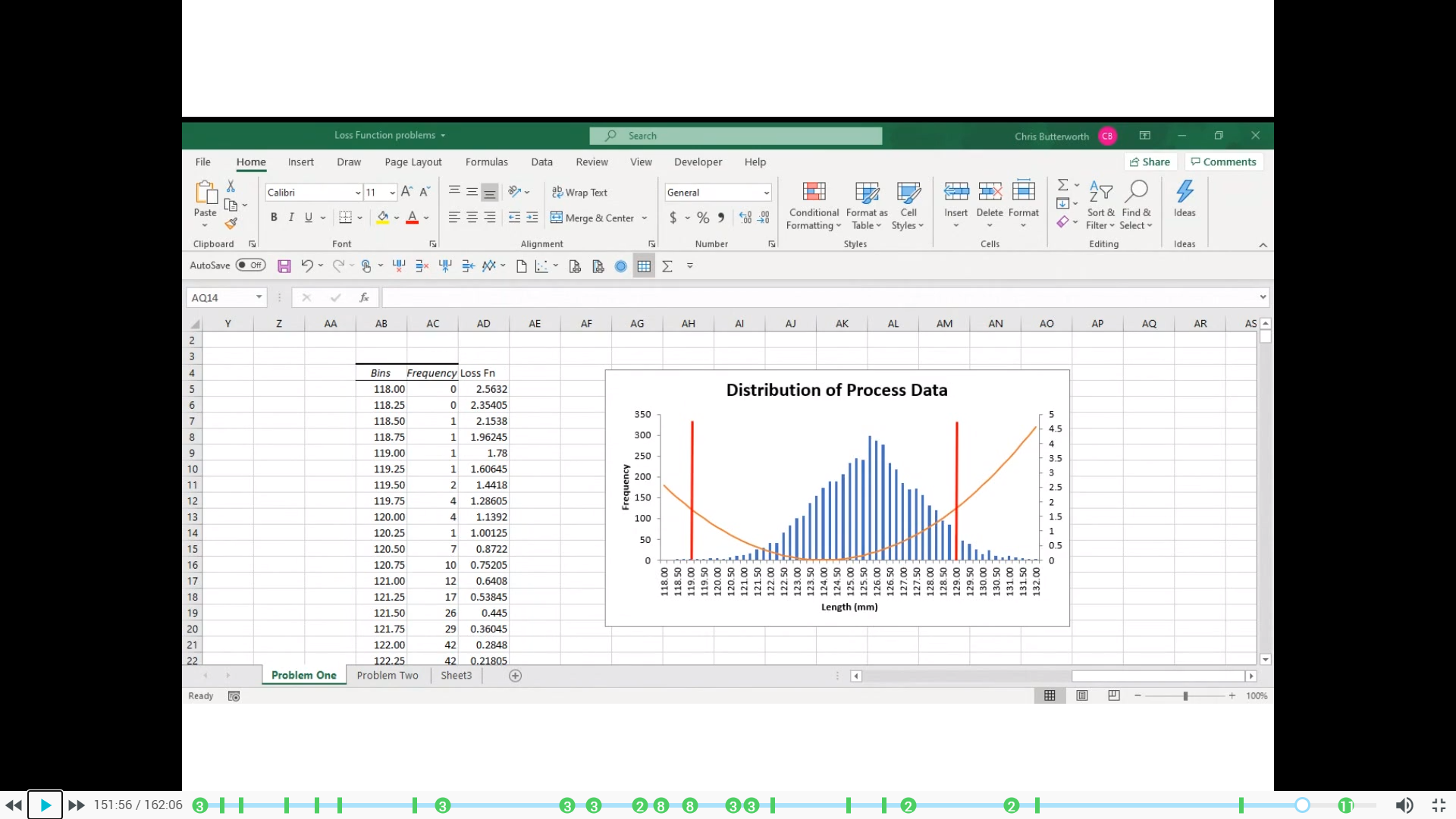1456x819 pixels.
Task: Open the font size dropdown
Action: [x=392, y=193]
